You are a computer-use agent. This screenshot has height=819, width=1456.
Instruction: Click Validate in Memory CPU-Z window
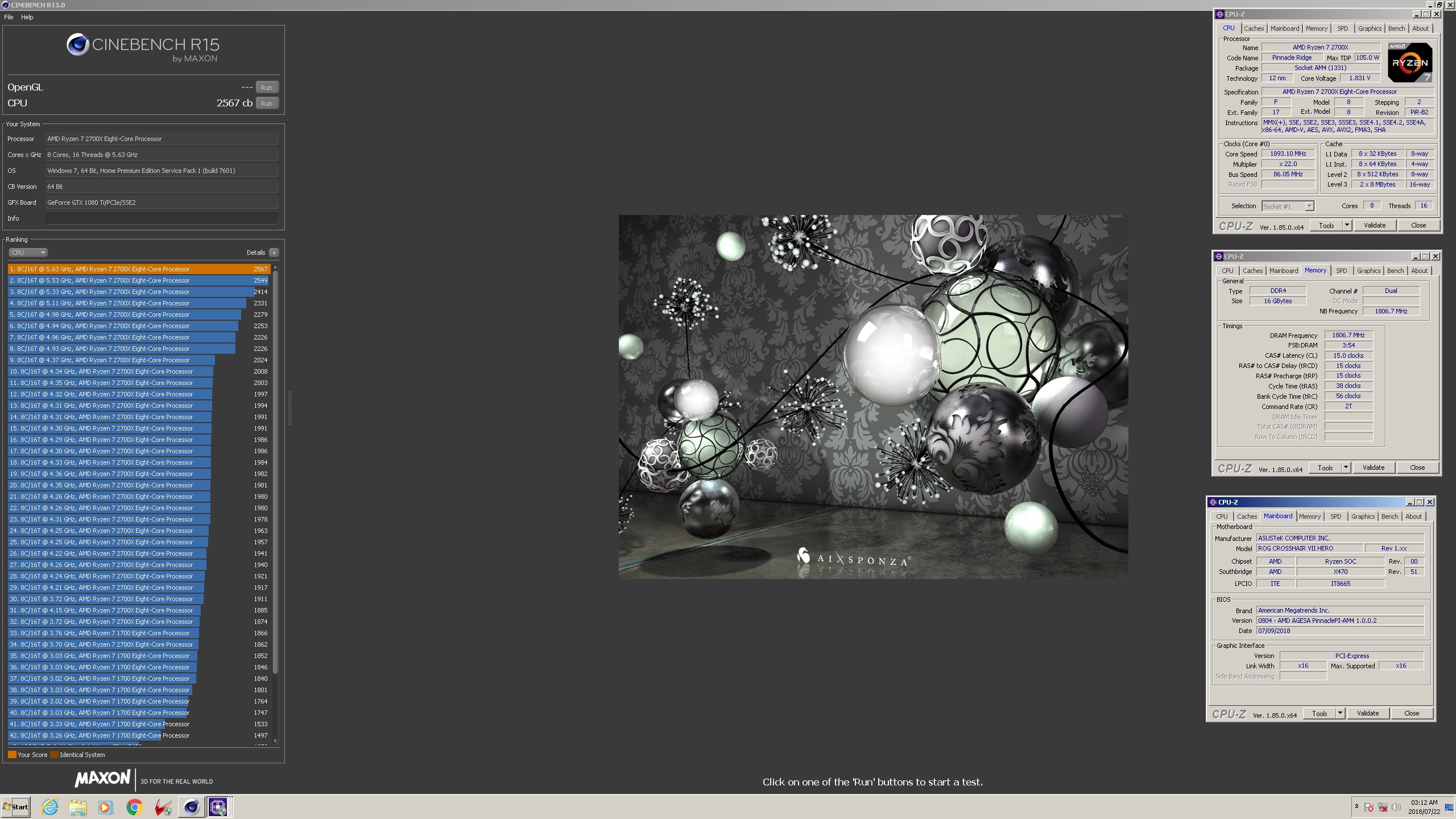tap(1373, 468)
